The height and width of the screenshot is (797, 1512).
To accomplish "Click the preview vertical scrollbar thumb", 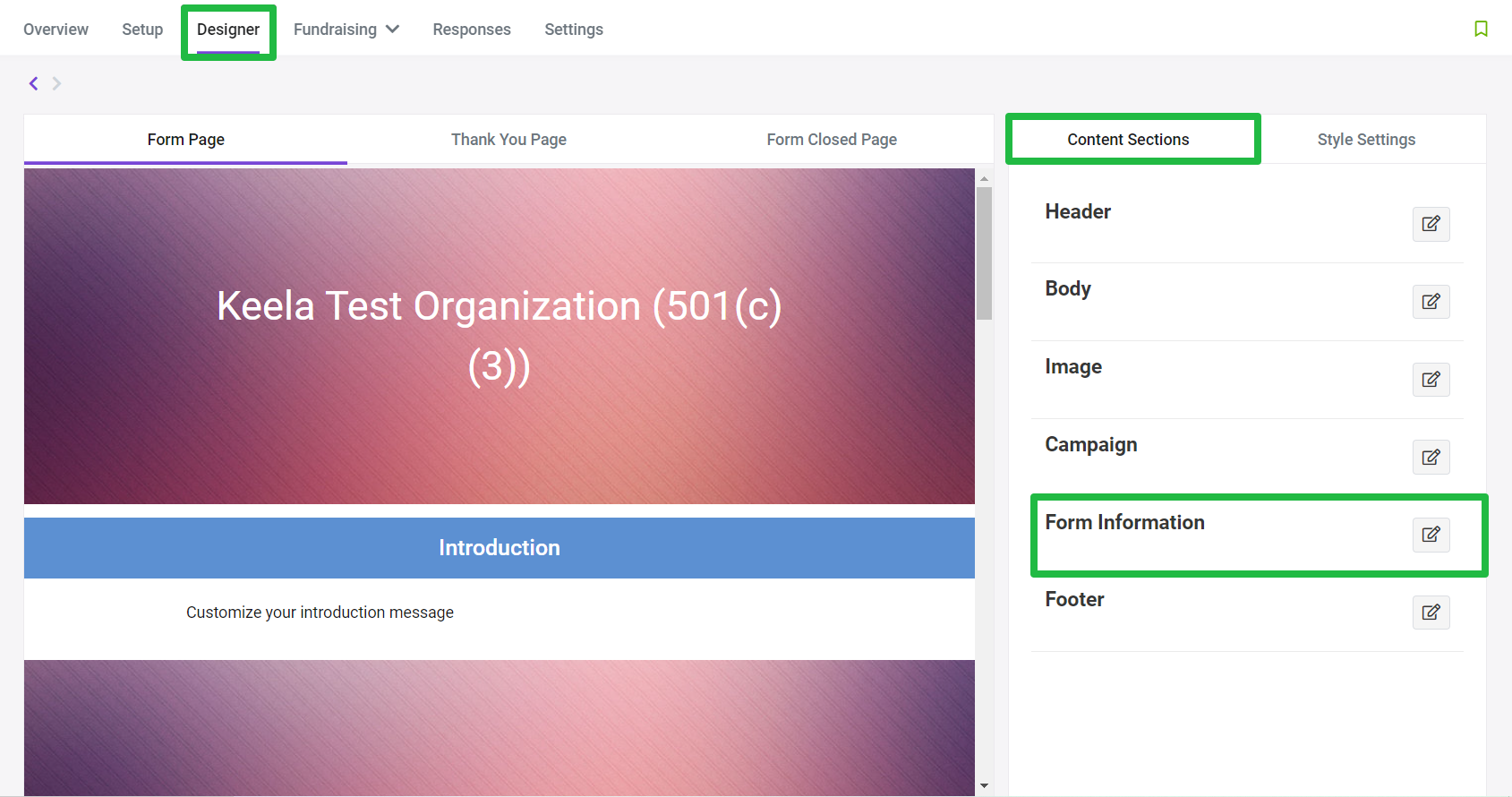I will point(984,253).
